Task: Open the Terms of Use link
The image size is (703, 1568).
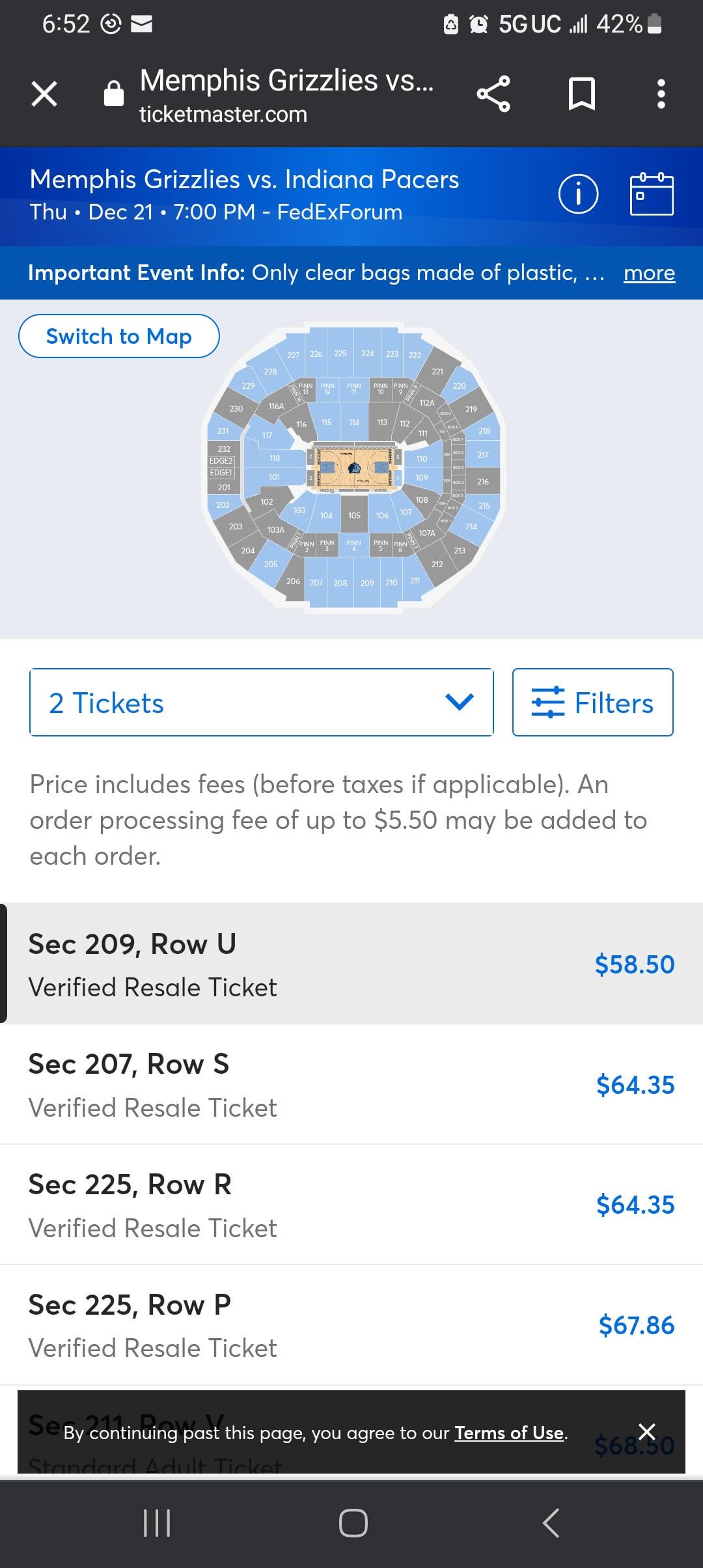Action: [x=509, y=1433]
